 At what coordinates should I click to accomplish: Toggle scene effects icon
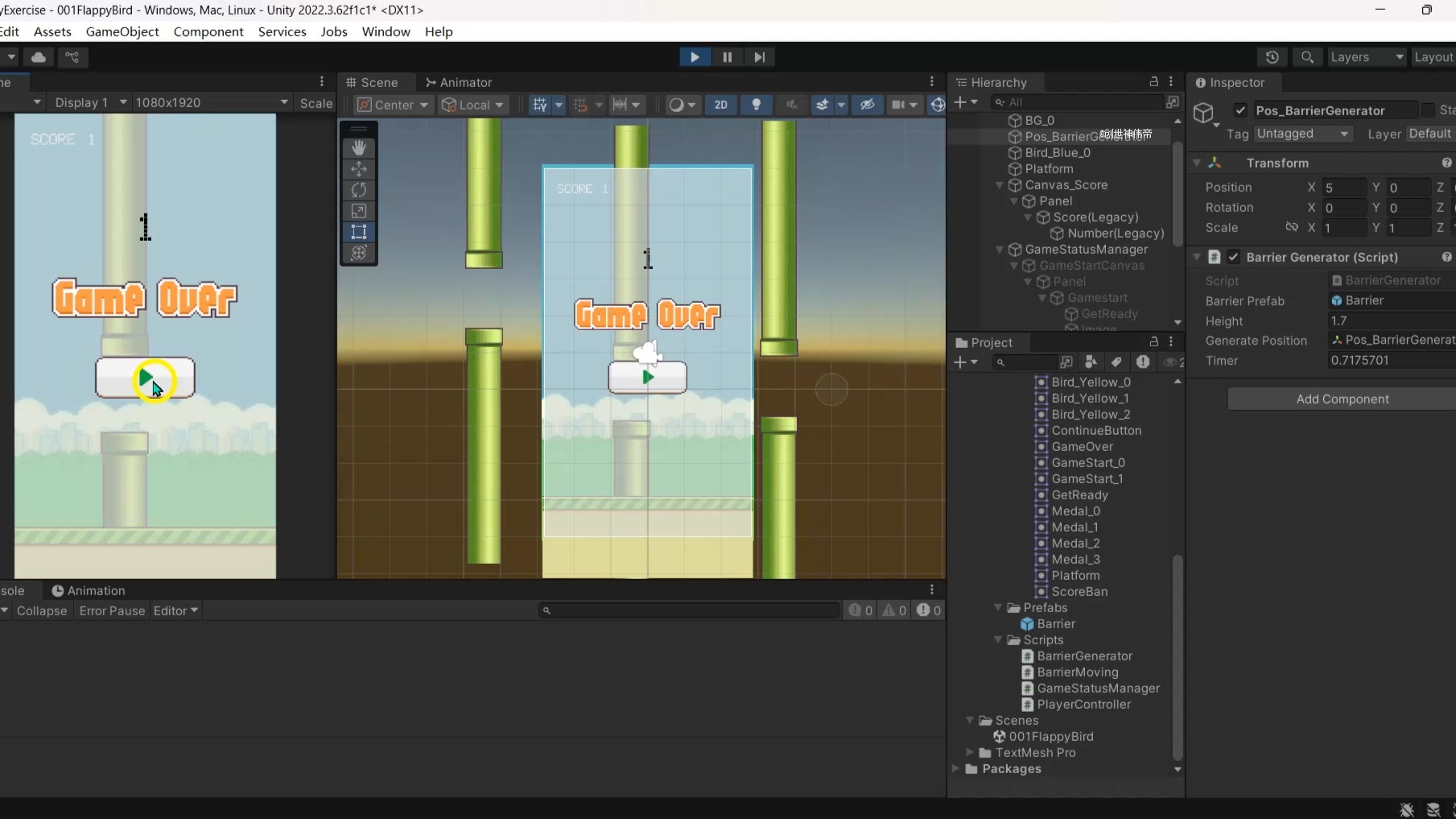coord(822,105)
